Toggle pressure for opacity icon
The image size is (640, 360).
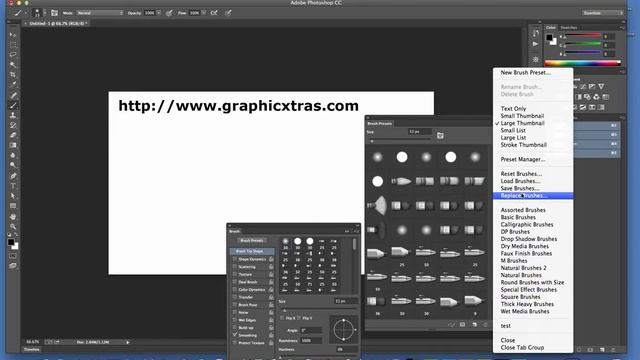point(169,13)
